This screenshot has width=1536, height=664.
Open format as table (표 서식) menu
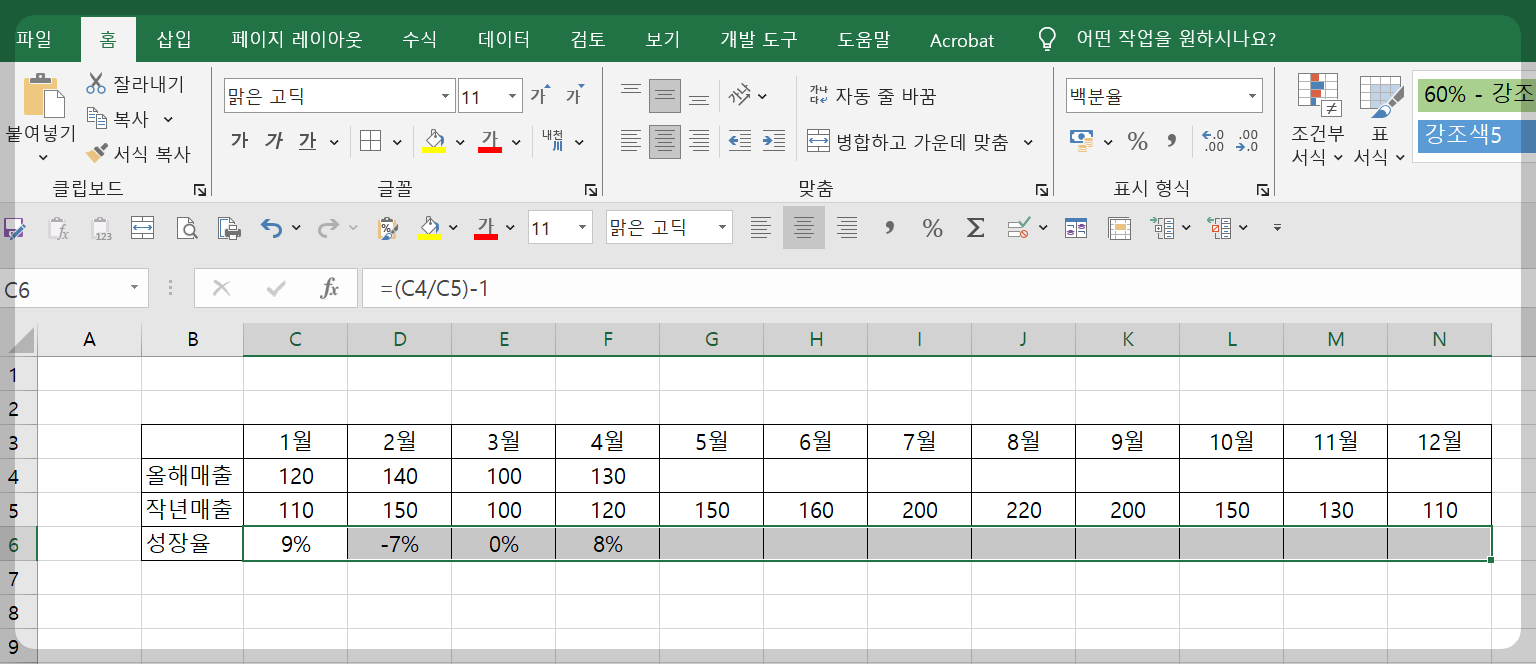[1380, 119]
